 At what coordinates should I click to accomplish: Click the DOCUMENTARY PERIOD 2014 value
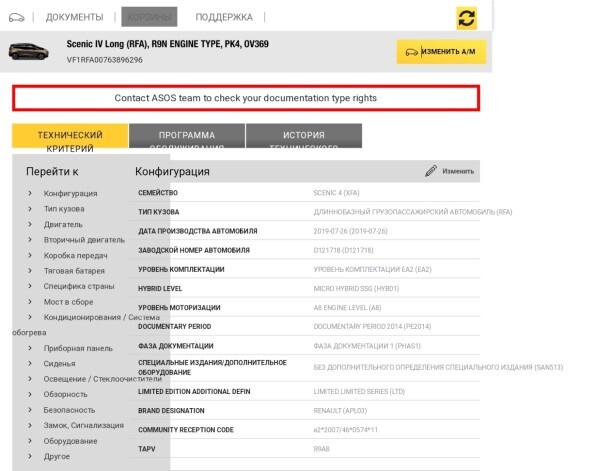click(372, 326)
